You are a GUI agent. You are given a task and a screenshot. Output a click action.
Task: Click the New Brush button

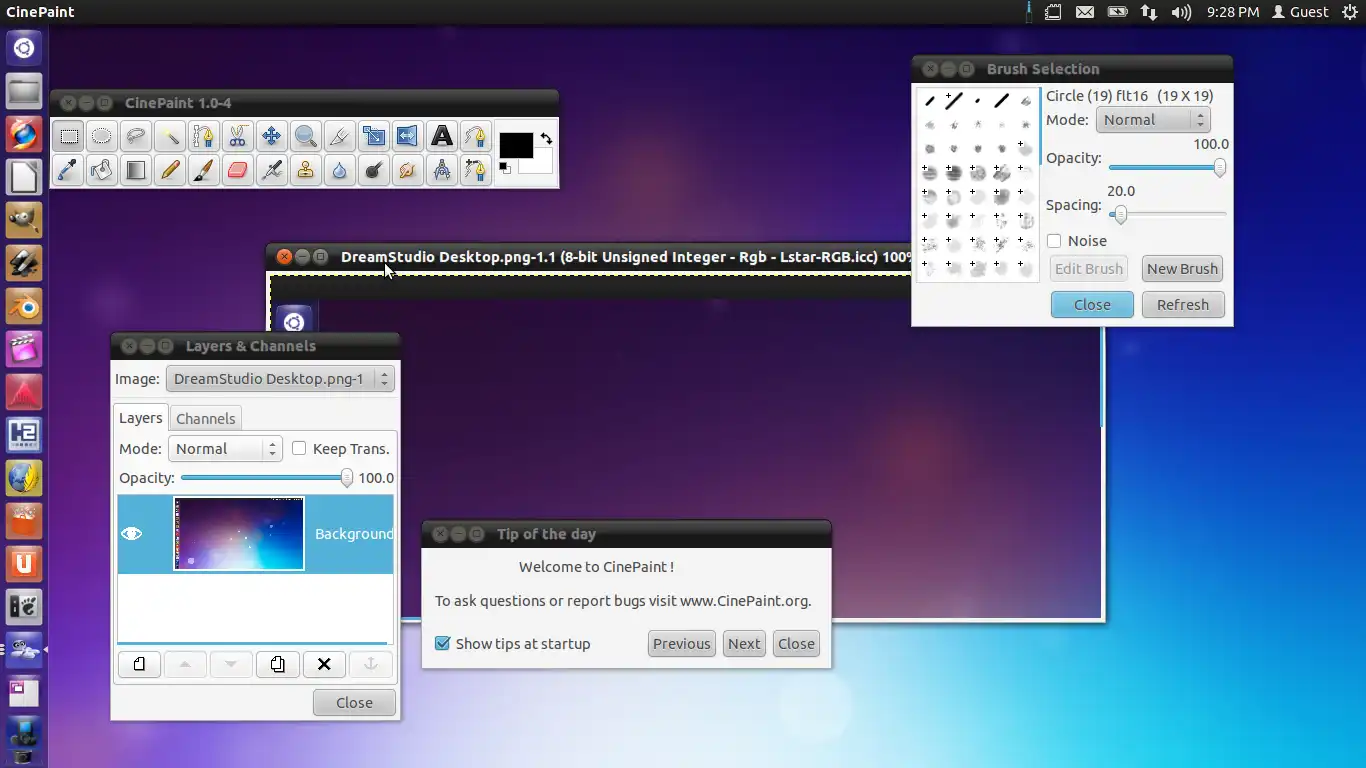coord(1182,269)
